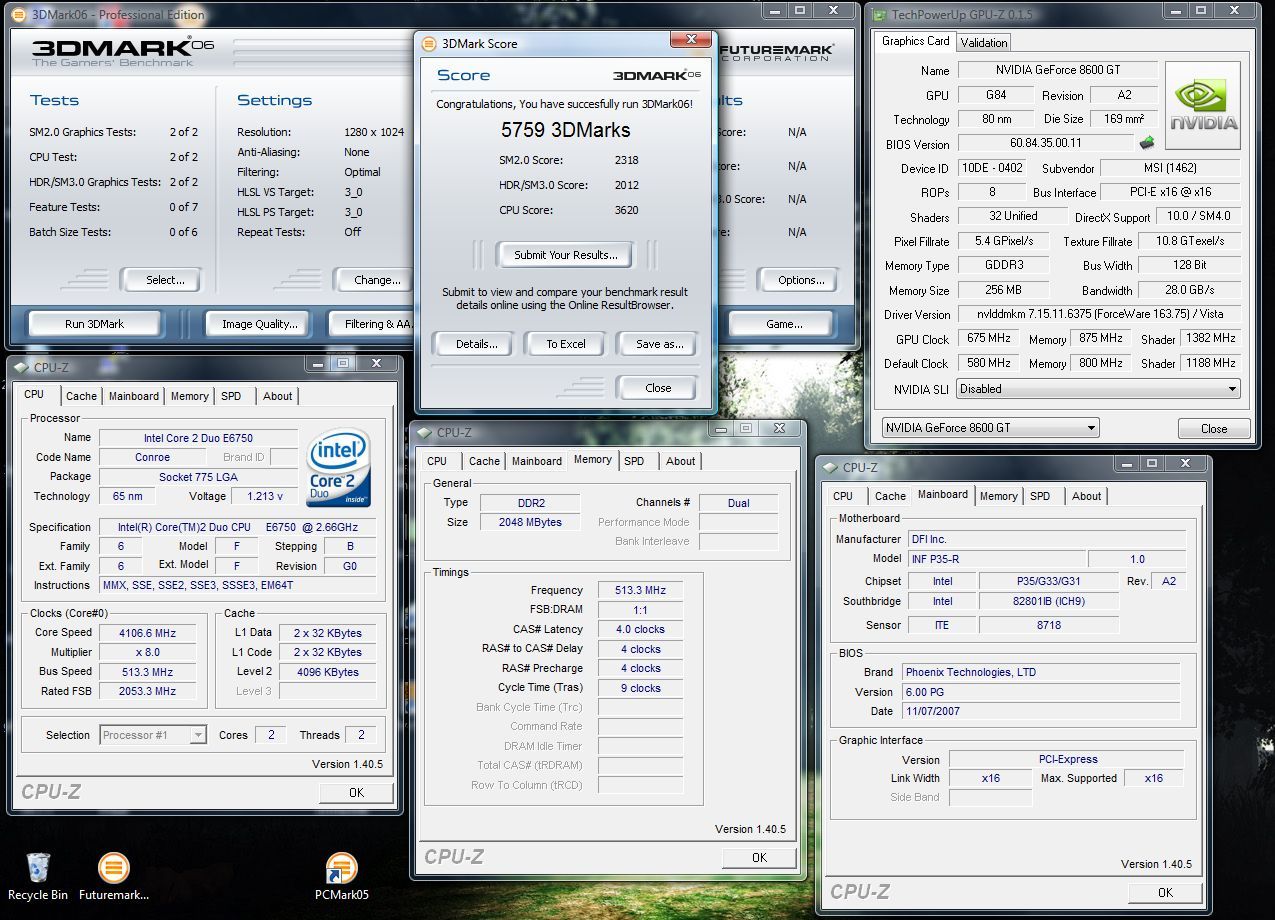
Task: Switch to the Validation tab in GPU-Z
Action: click(x=983, y=42)
